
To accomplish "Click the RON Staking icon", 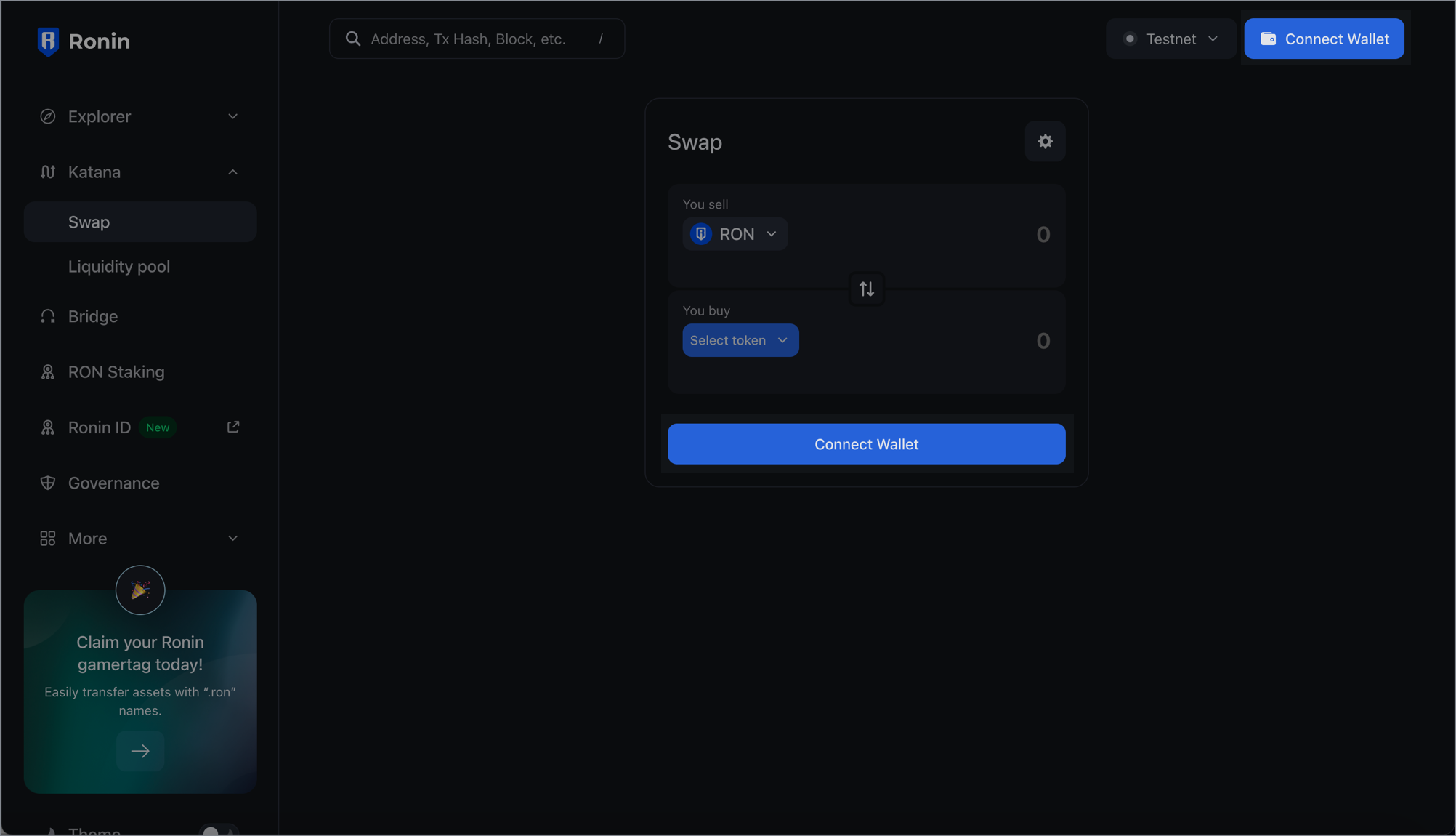I will [x=48, y=372].
